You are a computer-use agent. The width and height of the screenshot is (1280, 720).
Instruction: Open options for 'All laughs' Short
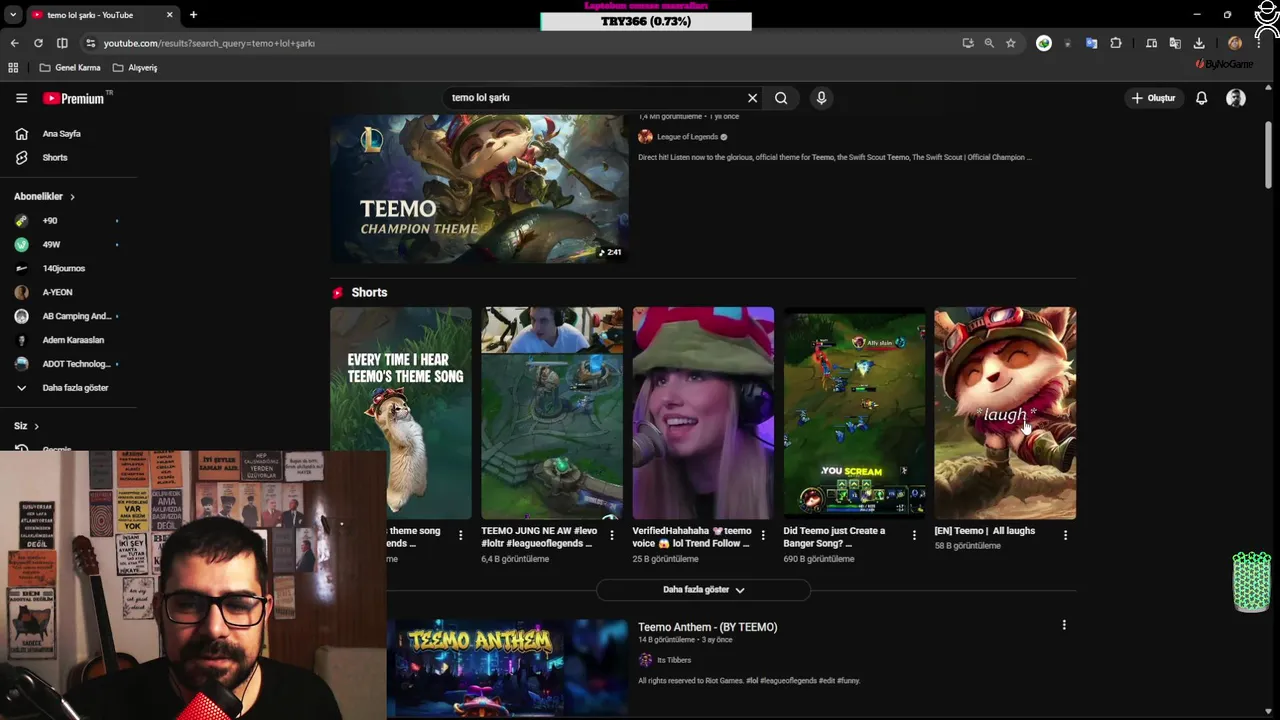[1065, 536]
